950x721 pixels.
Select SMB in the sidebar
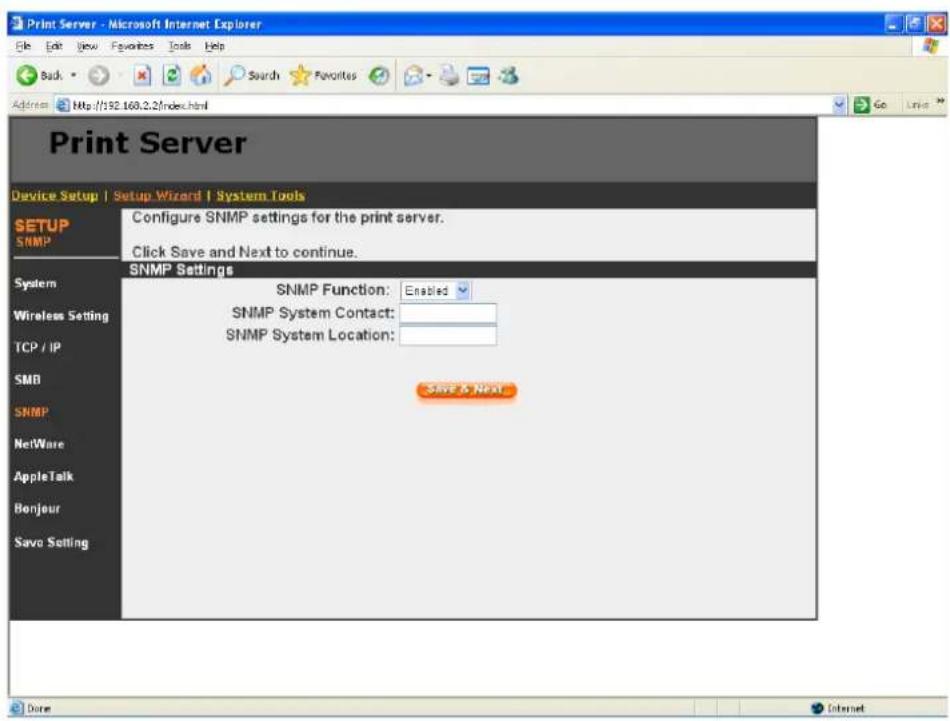point(27,380)
